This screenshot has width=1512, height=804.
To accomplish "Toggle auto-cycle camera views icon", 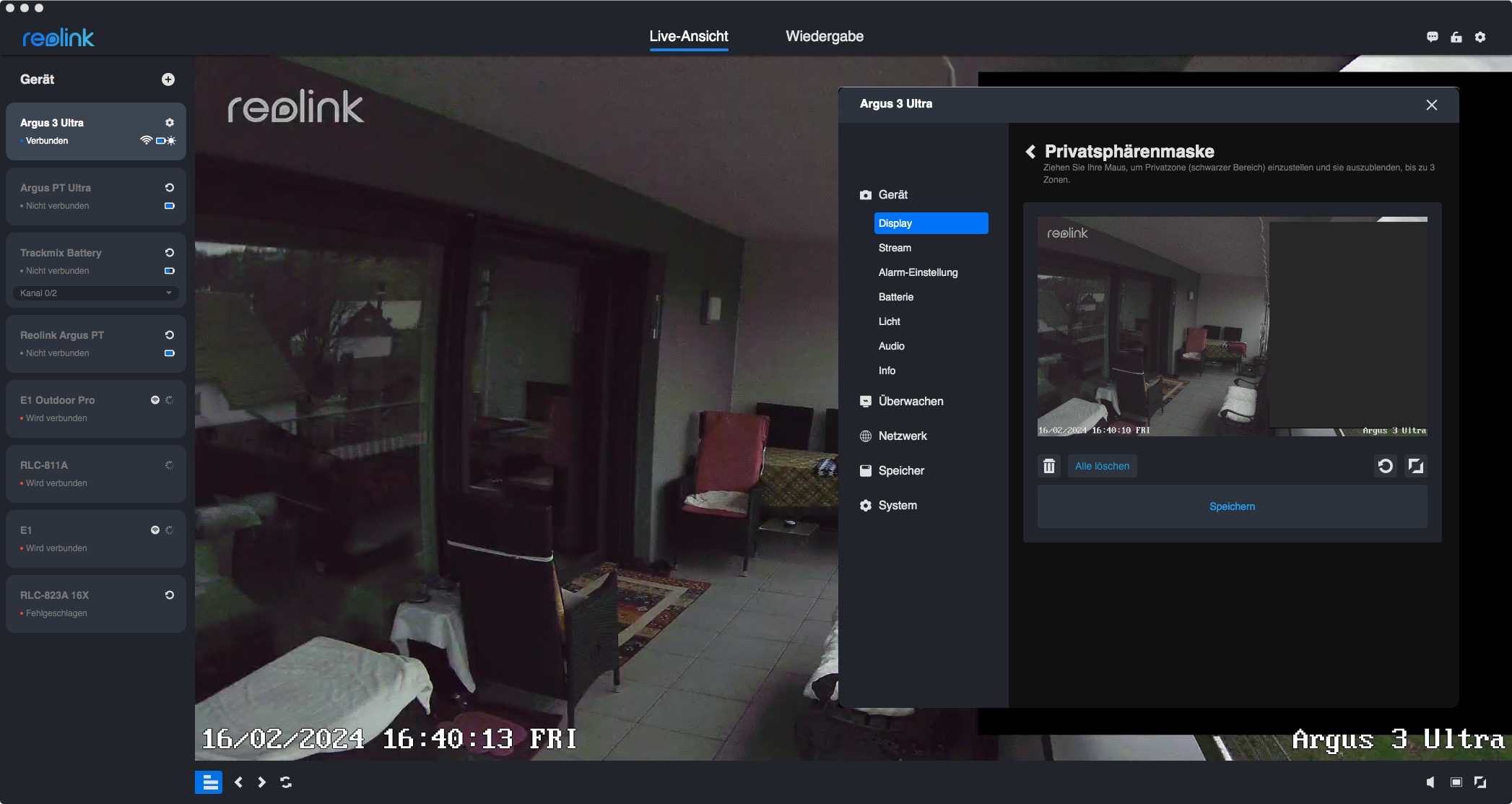I will point(286,782).
